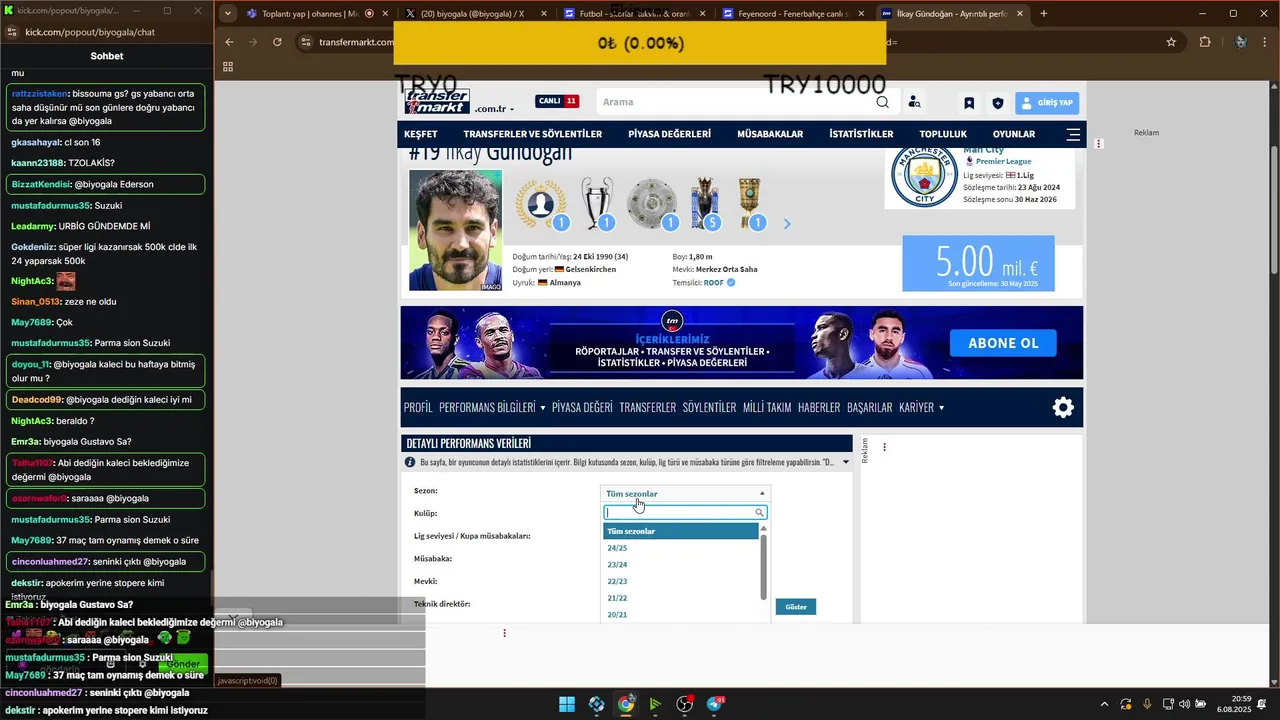Open the İSTATİSTİKLER menu
Screen dimensions: 1280x720
862,134
